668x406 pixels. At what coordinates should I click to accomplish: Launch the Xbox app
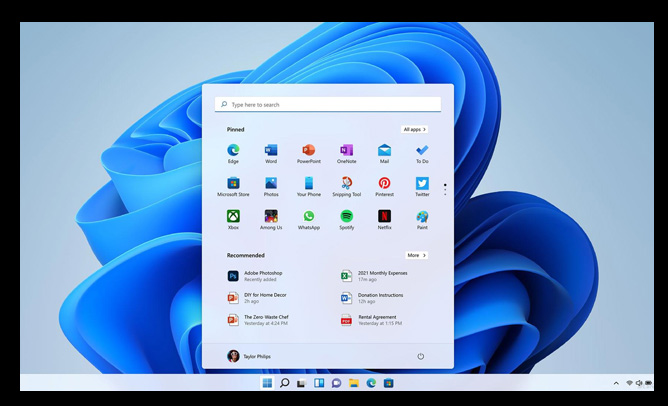tap(233, 220)
